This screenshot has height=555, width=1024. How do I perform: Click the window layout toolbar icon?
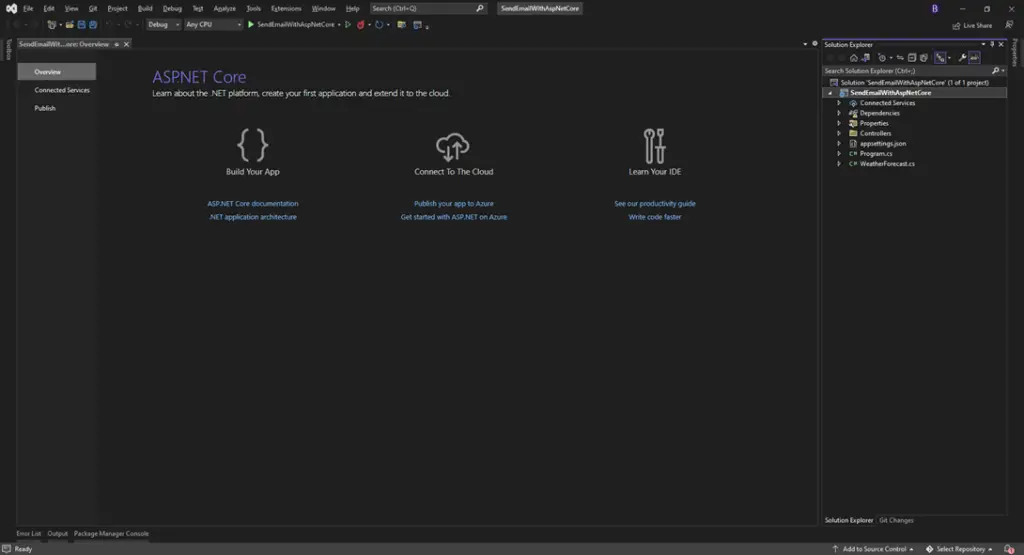click(417, 25)
